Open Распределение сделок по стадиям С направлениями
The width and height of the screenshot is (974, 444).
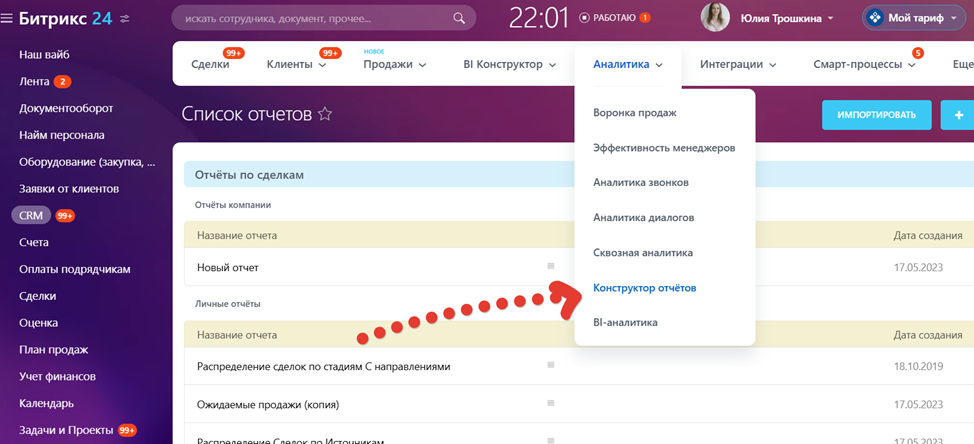point(323,366)
